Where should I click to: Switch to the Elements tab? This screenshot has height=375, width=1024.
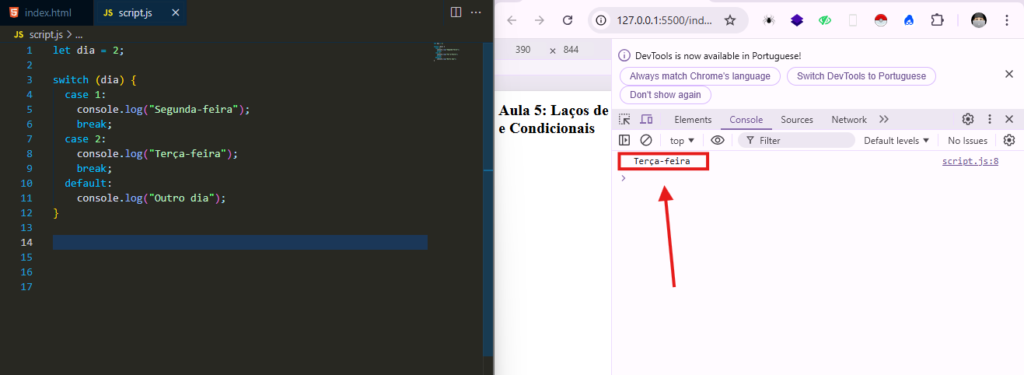point(693,120)
